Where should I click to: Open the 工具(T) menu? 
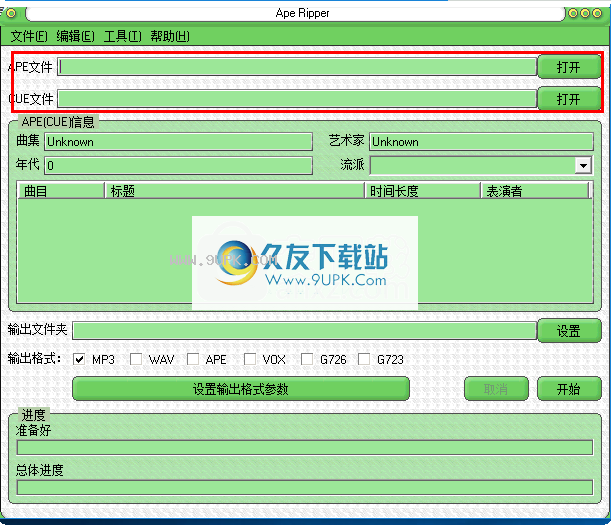[123, 36]
